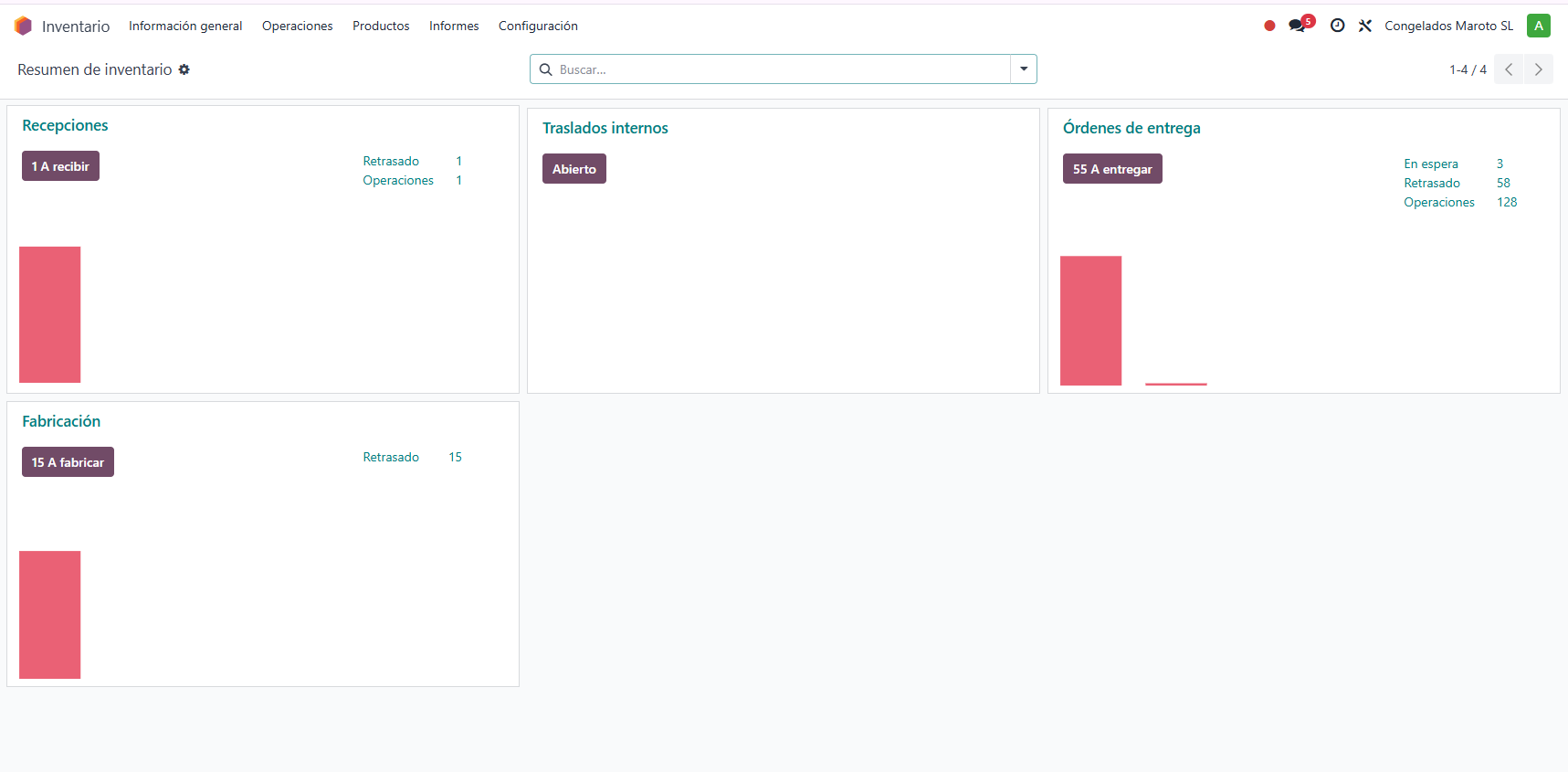Open the Operaciones menu

coord(297,26)
